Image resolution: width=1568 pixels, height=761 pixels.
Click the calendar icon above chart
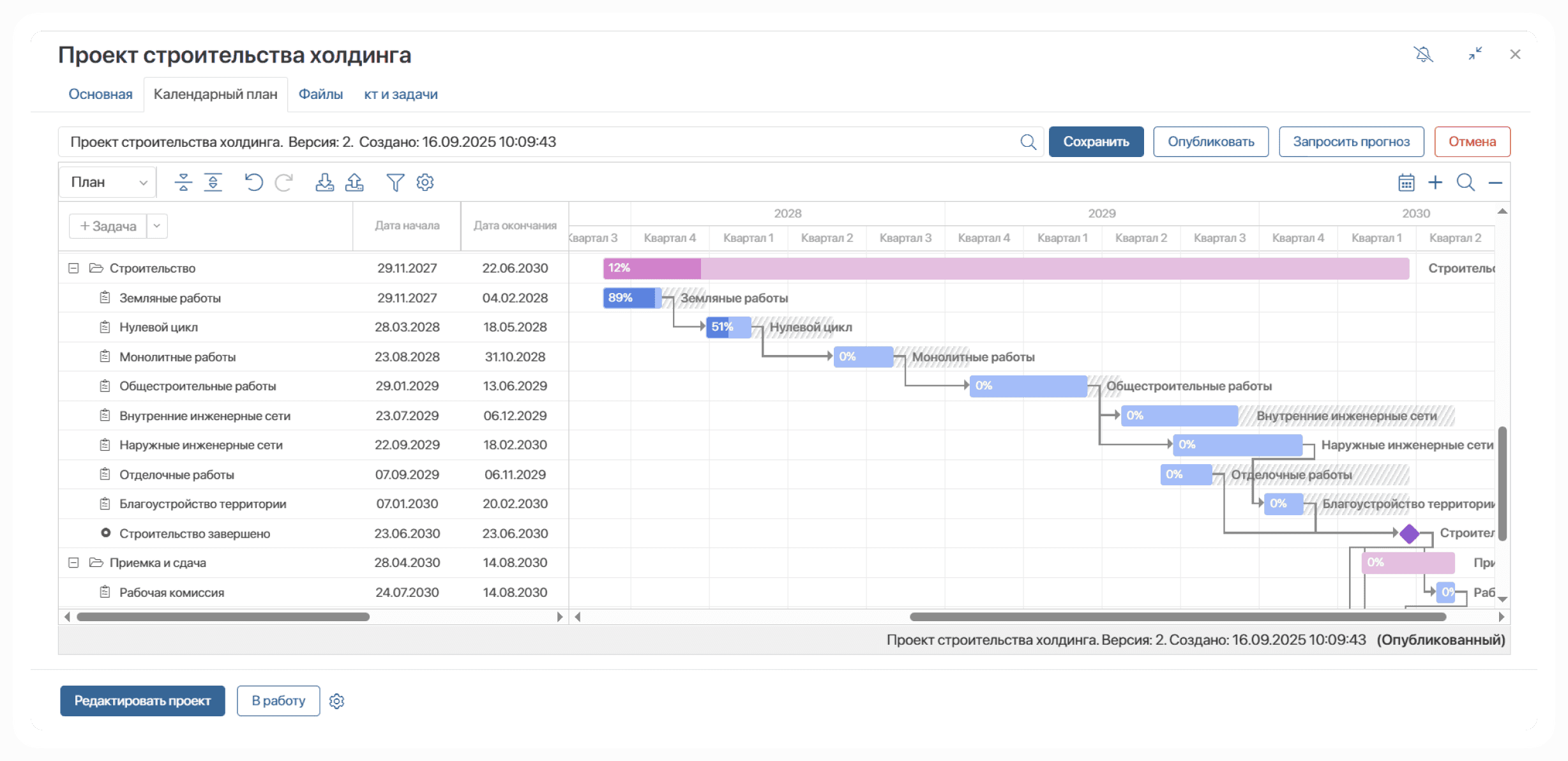pyautogui.click(x=1406, y=183)
